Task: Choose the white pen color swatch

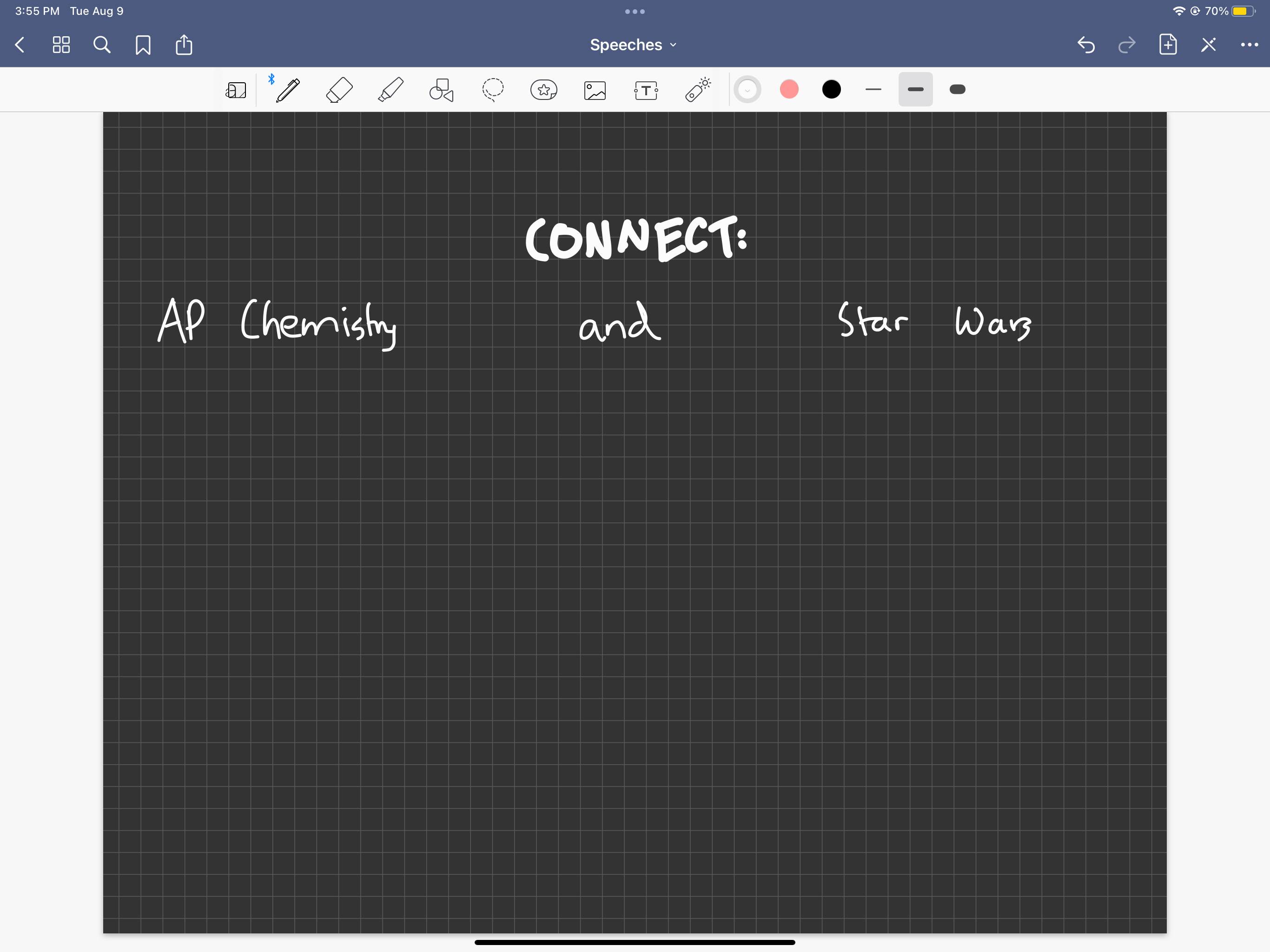Action: [747, 90]
